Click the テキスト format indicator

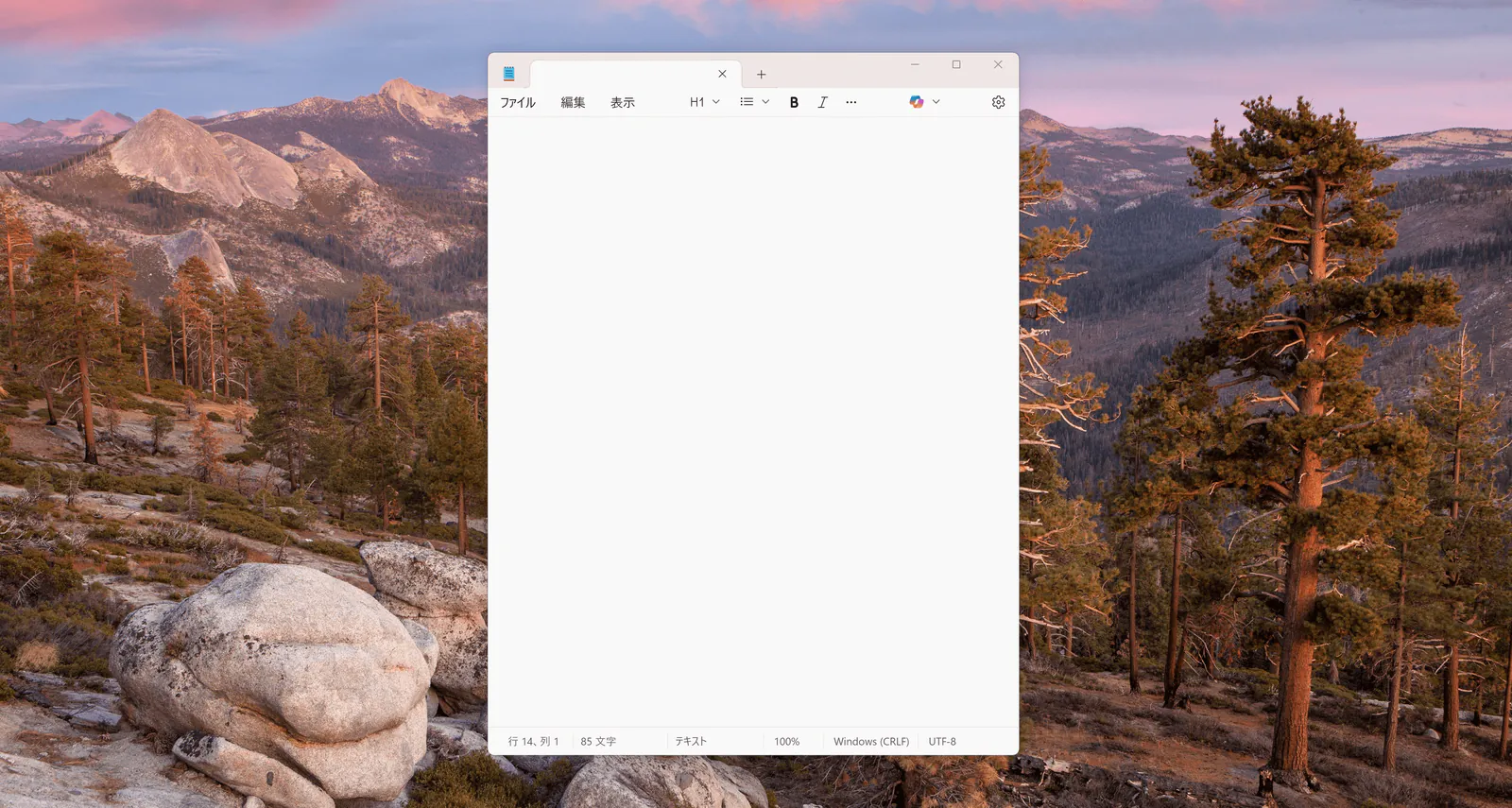coord(691,742)
